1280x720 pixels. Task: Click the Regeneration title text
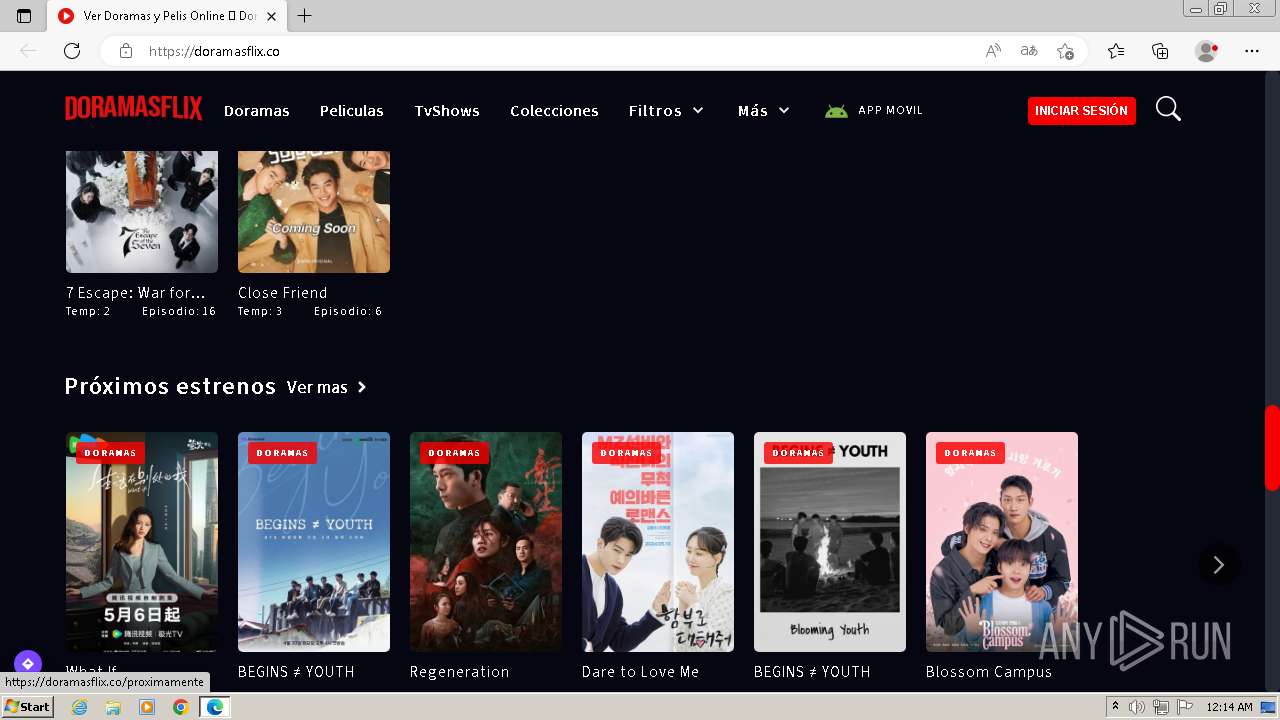click(460, 672)
